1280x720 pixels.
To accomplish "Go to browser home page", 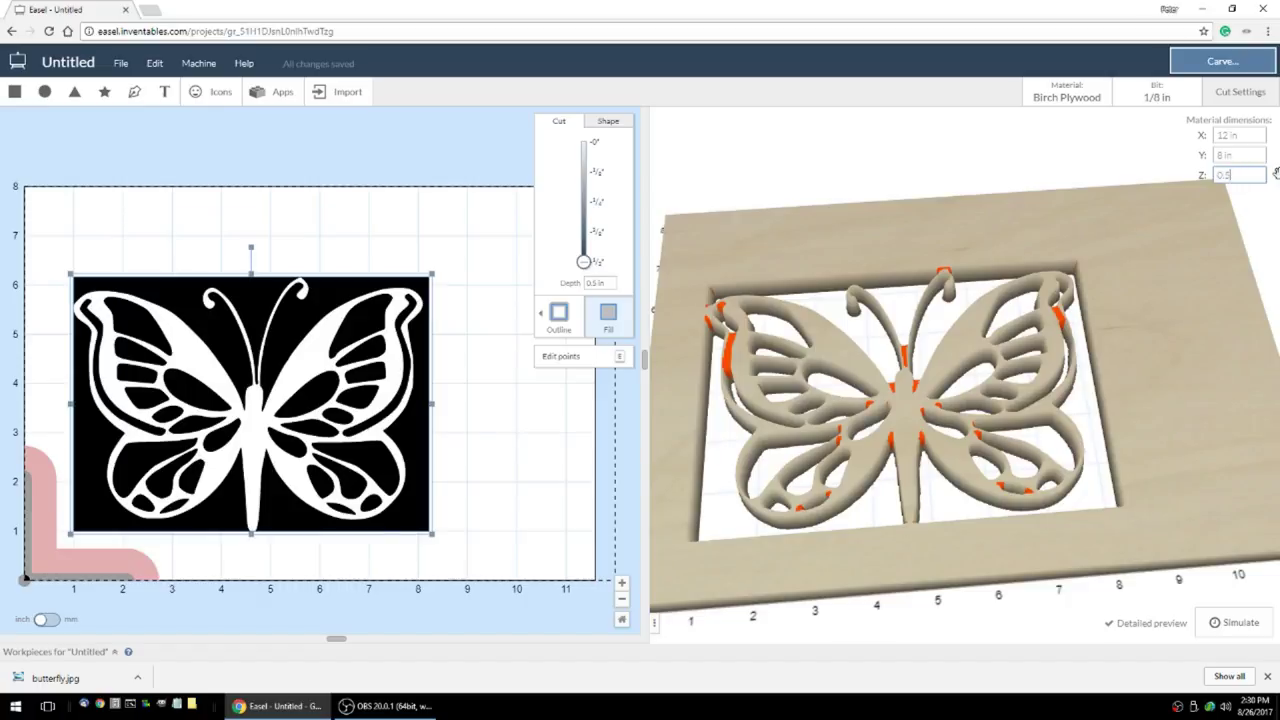I will 67,31.
